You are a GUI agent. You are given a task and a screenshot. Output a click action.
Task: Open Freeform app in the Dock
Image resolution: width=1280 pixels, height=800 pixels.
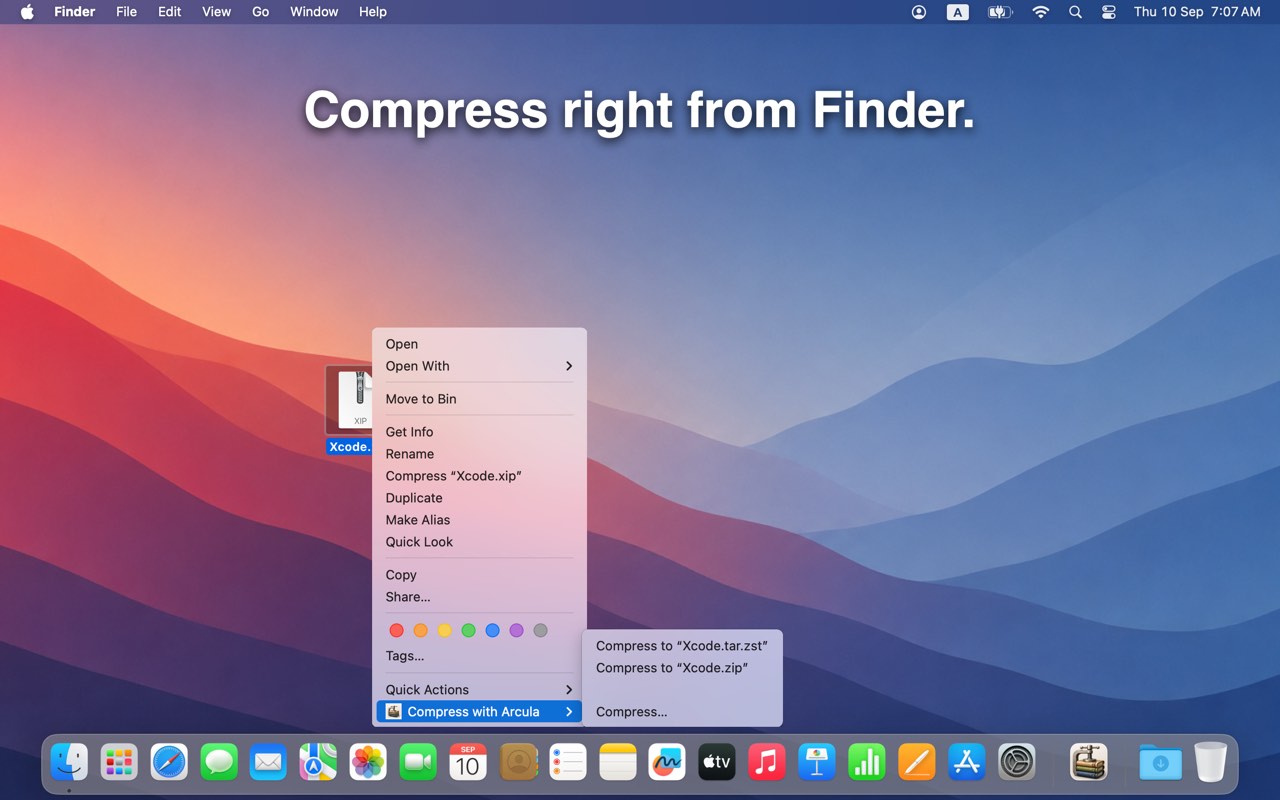tap(667, 763)
